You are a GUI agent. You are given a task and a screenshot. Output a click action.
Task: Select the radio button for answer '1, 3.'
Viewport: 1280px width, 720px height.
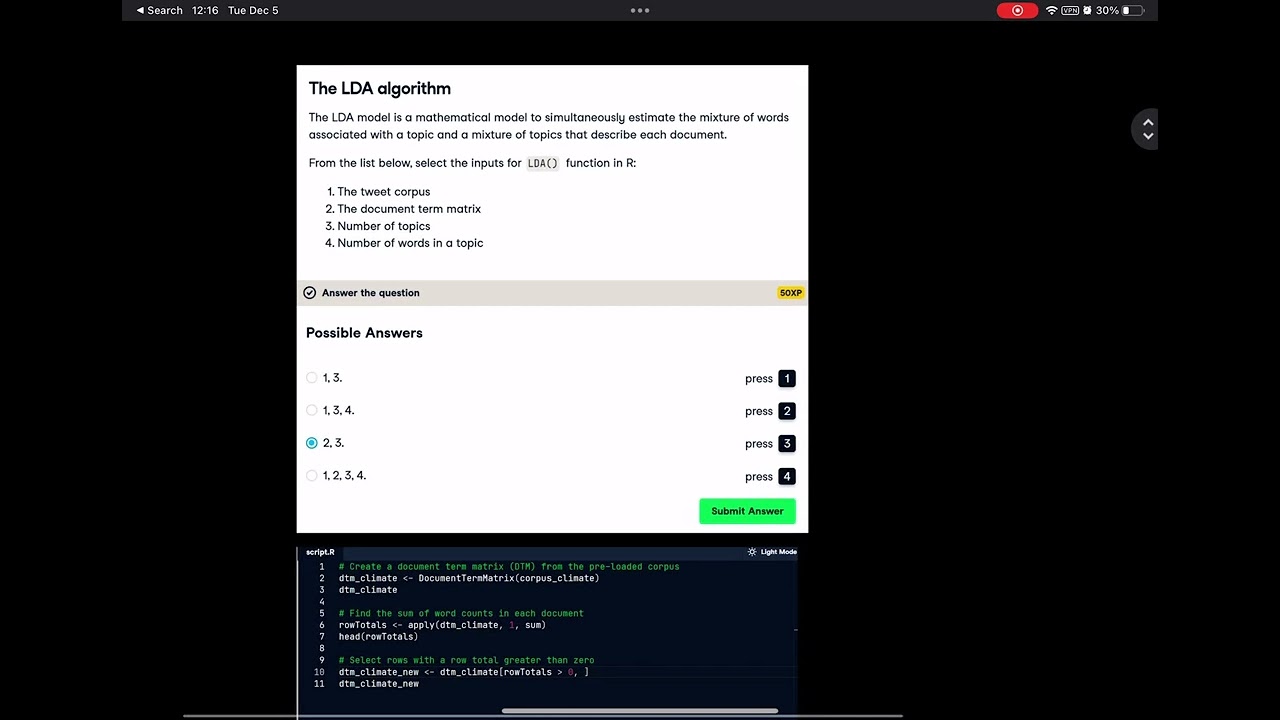[x=312, y=378]
